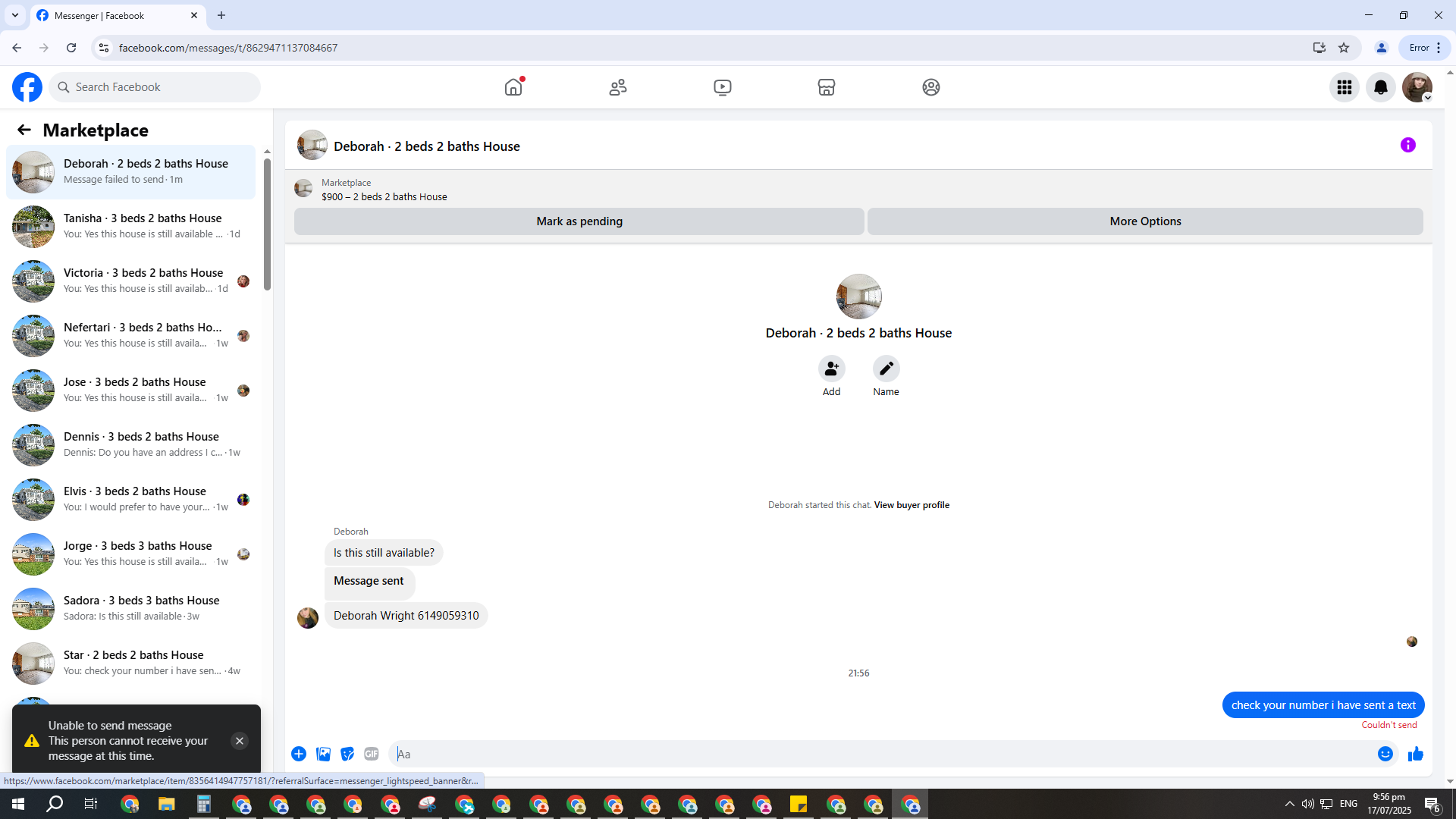The height and width of the screenshot is (819, 1456).
Task: Show hidden system tray icons
Action: [1290, 804]
